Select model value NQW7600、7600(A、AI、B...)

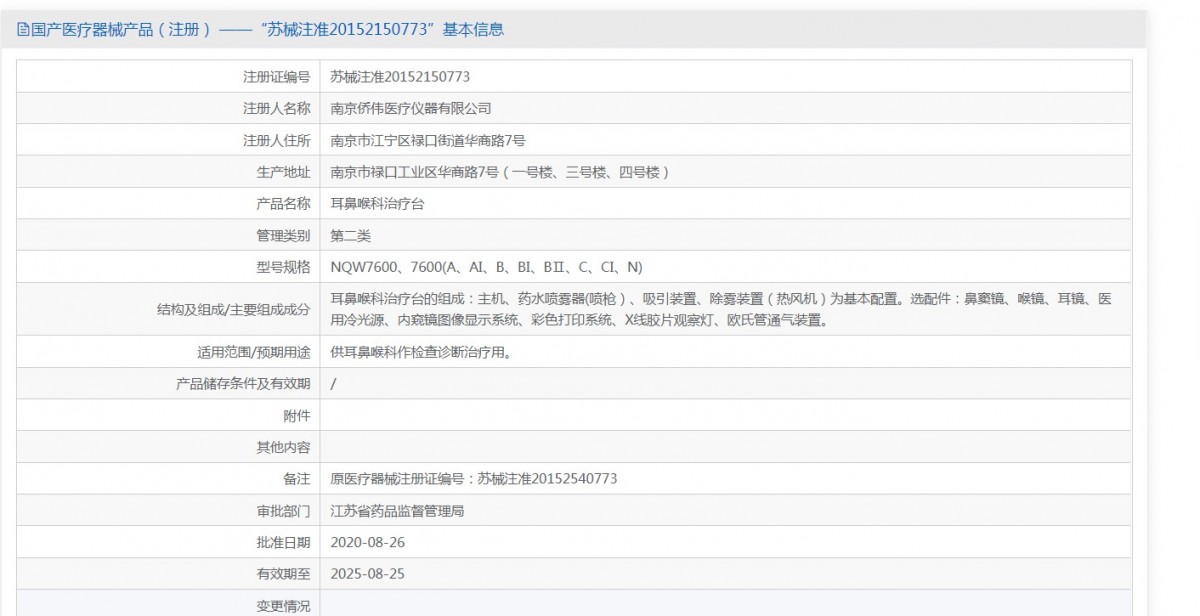click(487, 267)
